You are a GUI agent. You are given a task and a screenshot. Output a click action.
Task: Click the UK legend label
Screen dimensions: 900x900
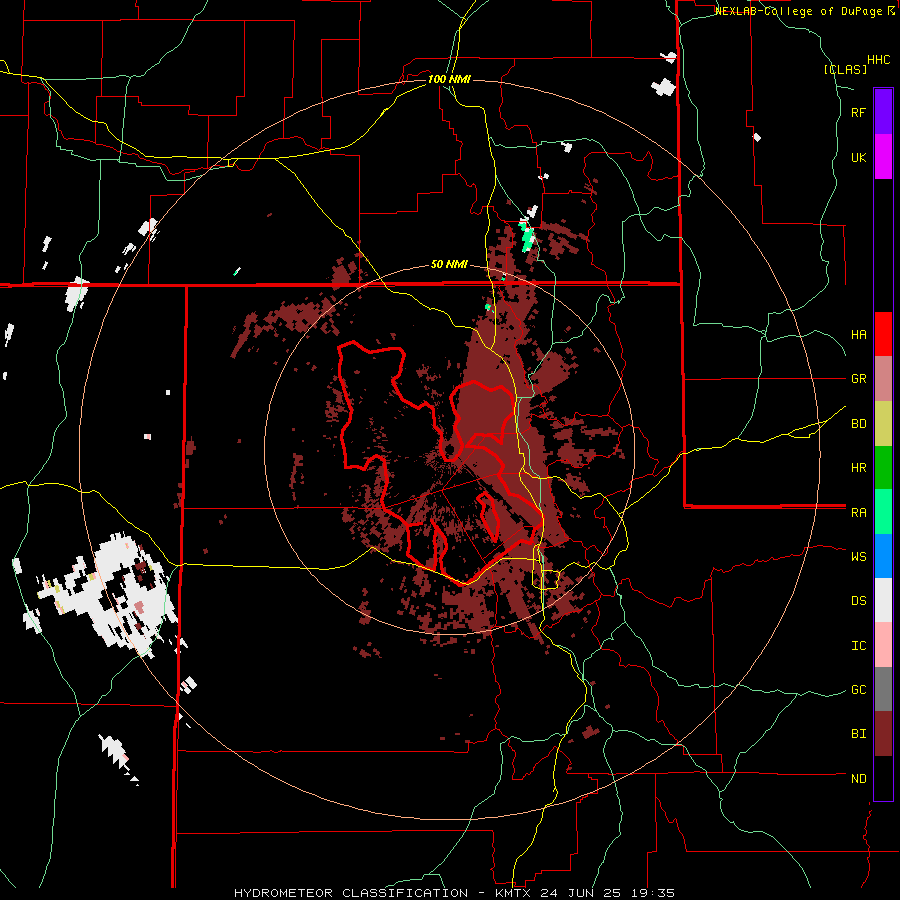(858, 157)
